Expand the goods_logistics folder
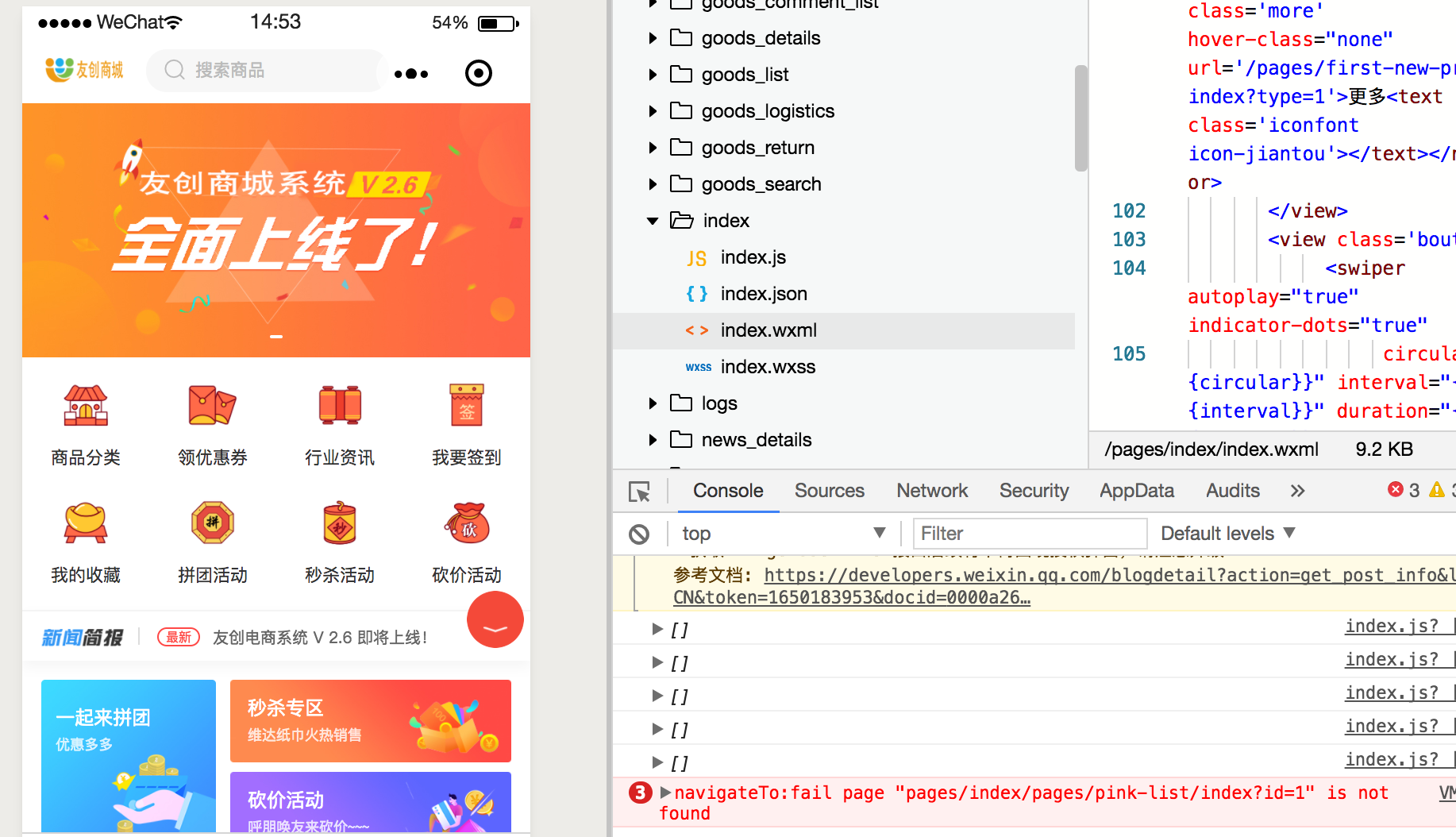 click(x=653, y=111)
